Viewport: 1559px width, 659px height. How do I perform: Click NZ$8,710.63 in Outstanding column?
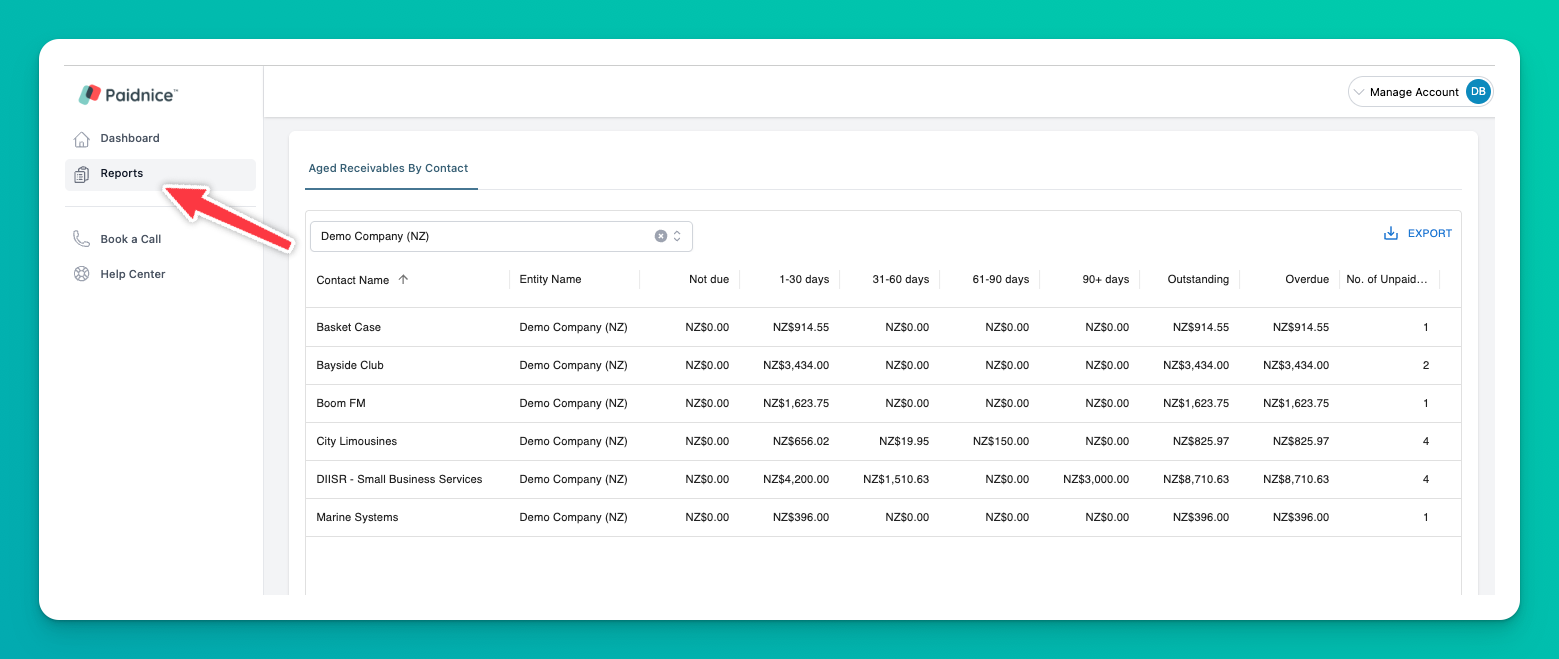click(1196, 479)
